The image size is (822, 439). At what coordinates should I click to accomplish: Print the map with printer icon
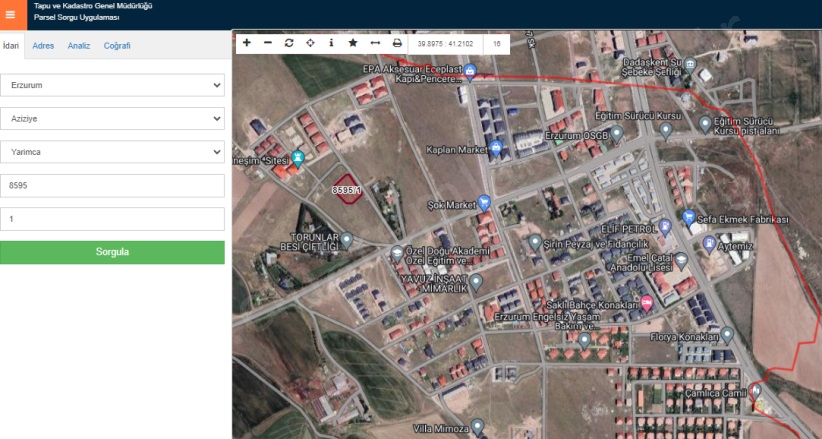click(x=397, y=44)
